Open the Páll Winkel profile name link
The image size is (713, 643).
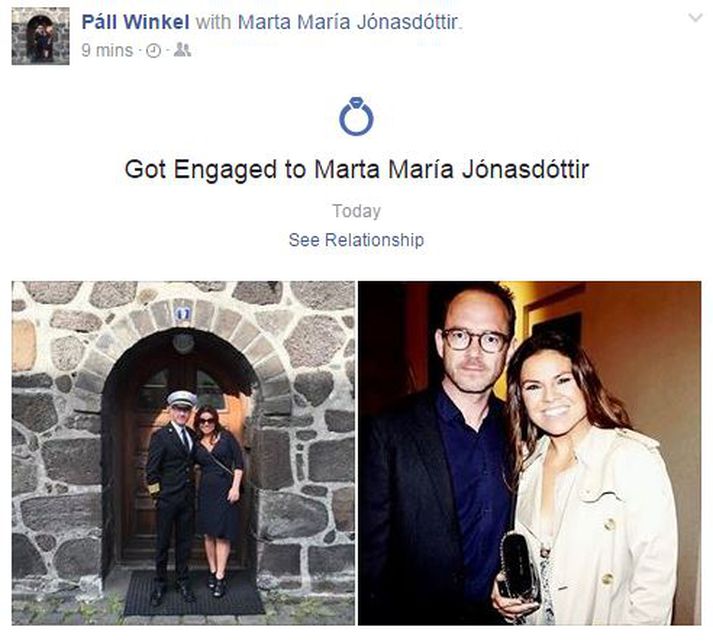[136, 21]
